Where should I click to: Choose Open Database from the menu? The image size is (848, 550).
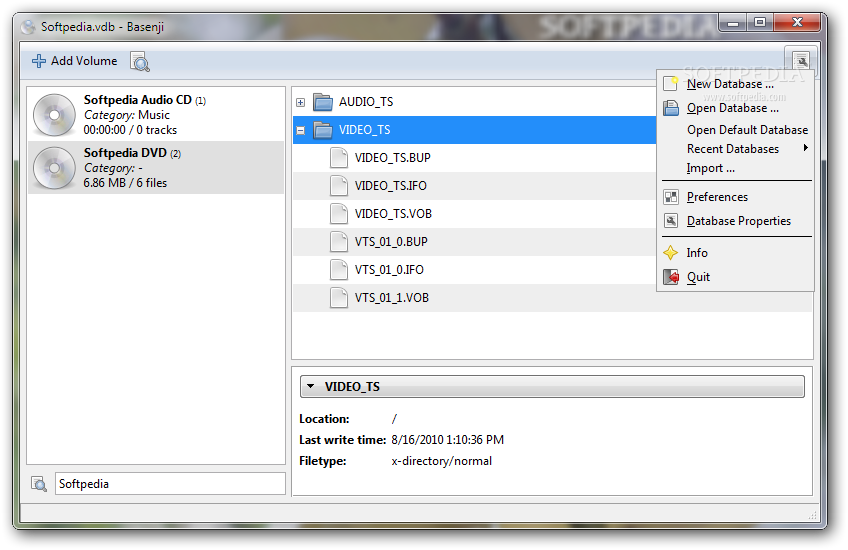click(733, 108)
